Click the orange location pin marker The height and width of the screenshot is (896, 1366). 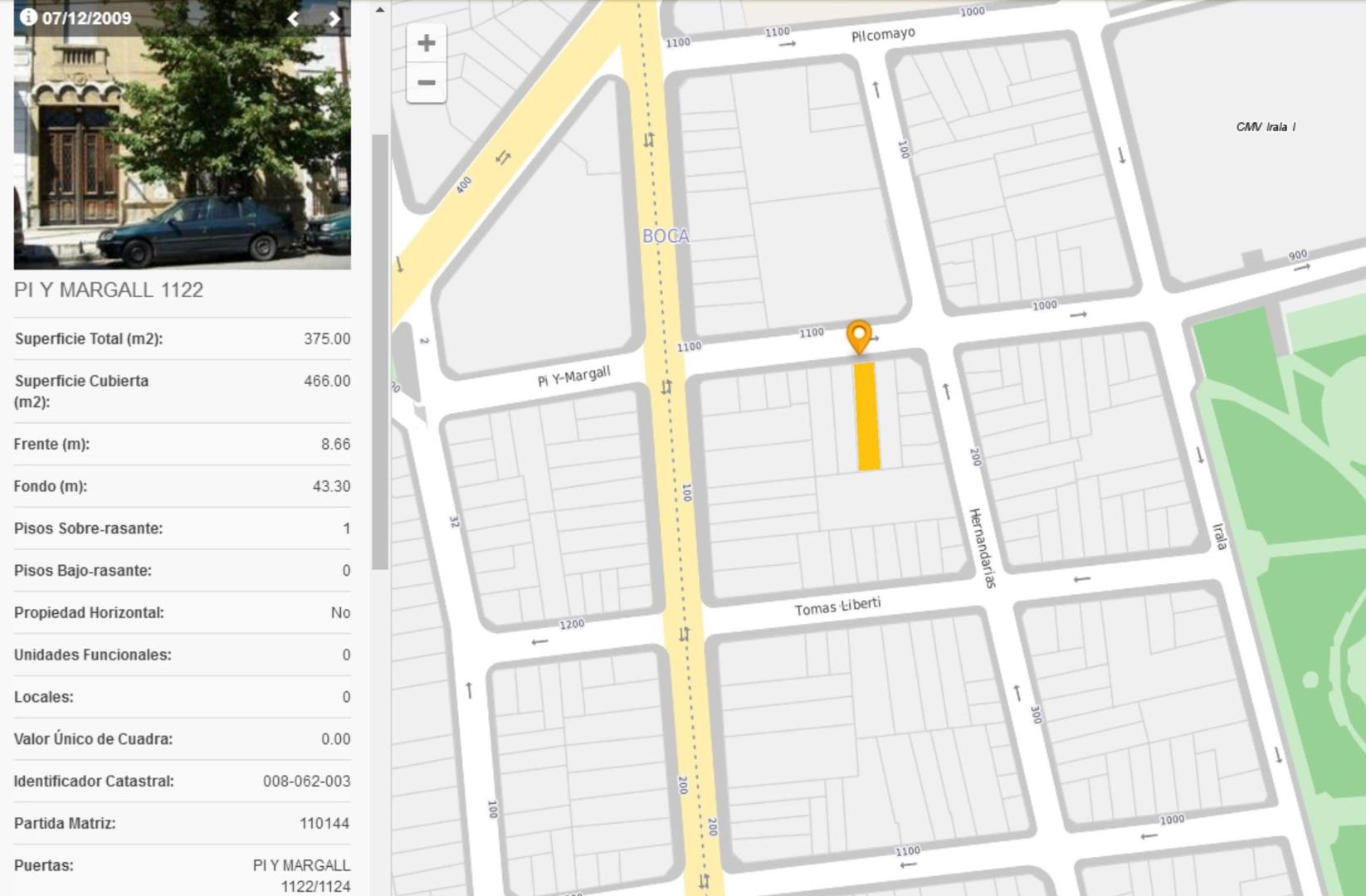[x=859, y=337]
